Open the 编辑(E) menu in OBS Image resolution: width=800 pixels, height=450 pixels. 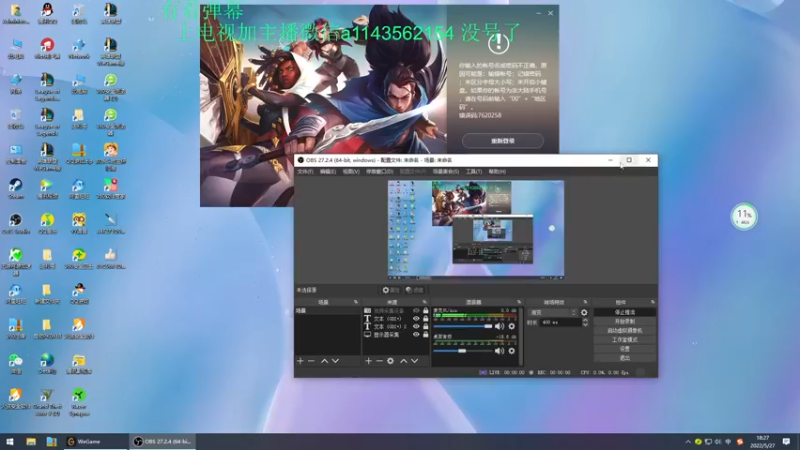pyautogui.click(x=328, y=171)
